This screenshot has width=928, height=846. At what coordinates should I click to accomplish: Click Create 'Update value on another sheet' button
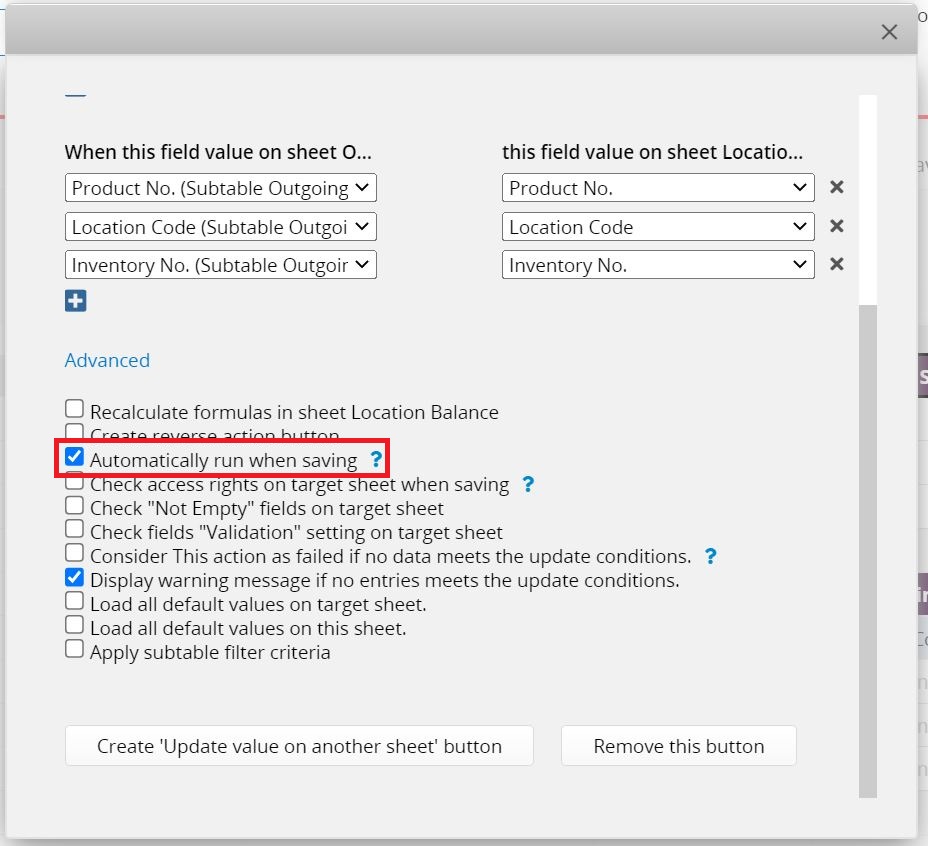pyautogui.click(x=299, y=746)
